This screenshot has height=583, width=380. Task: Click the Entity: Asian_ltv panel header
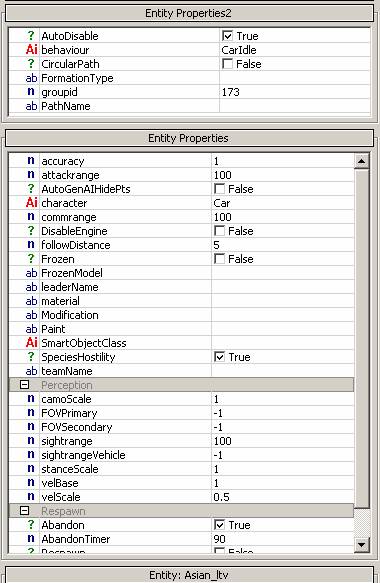point(189,575)
